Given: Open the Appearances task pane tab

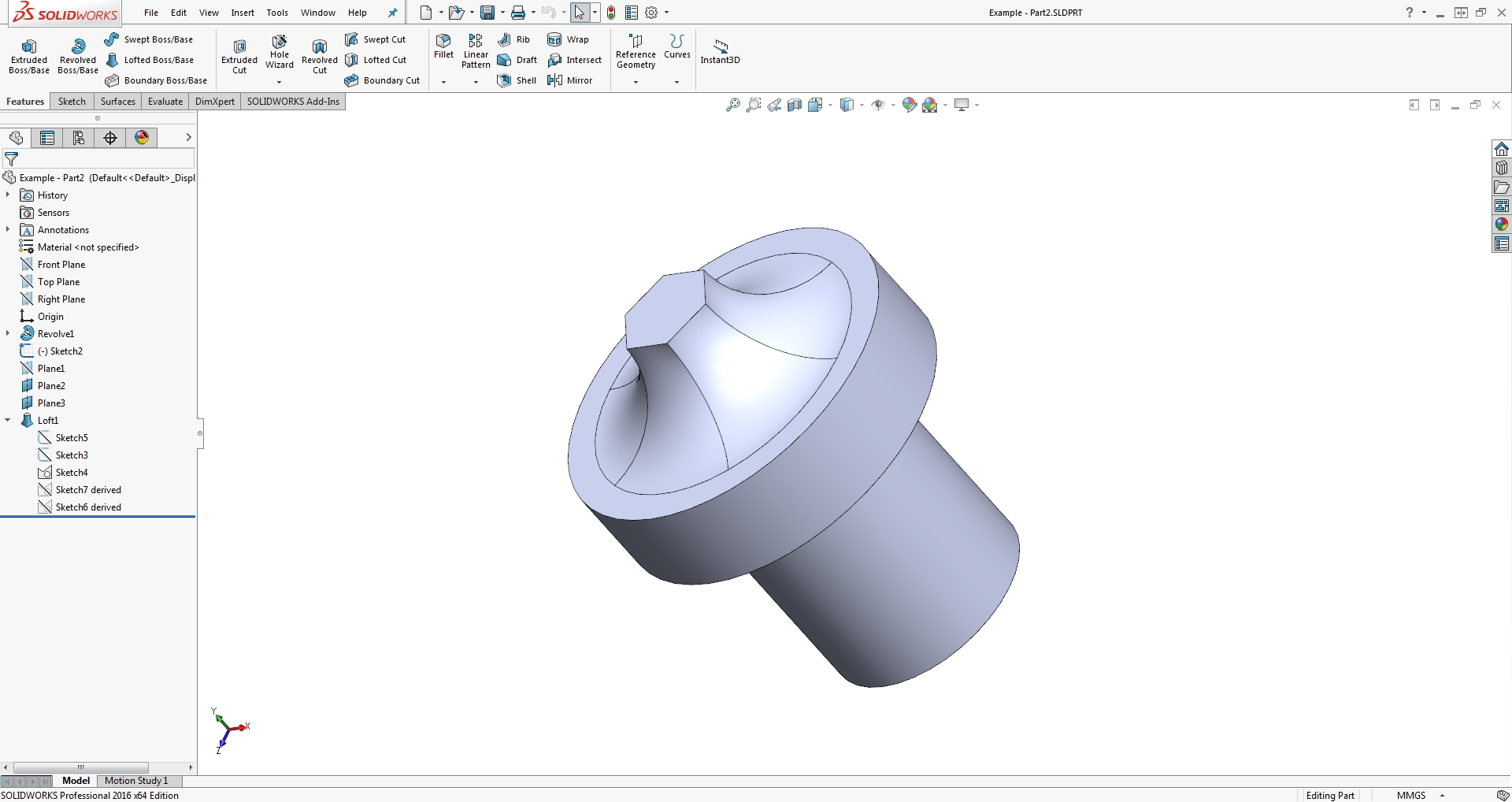Looking at the screenshot, I should pyautogui.click(x=1502, y=225).
